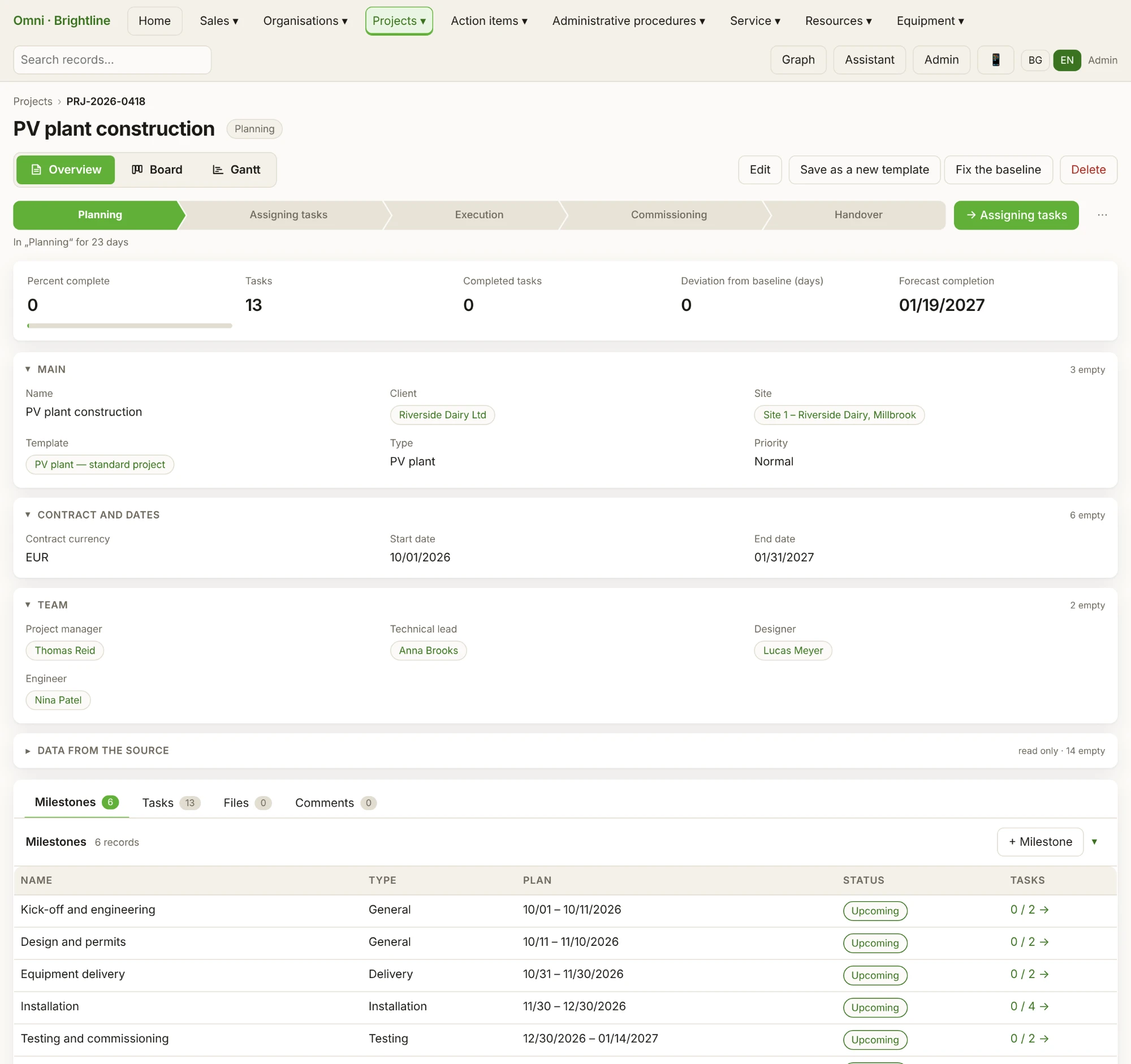Click the Search records field
The height and width of the screenshot is (1064, 1131).
pyautogui.click(x=112, y=60)
